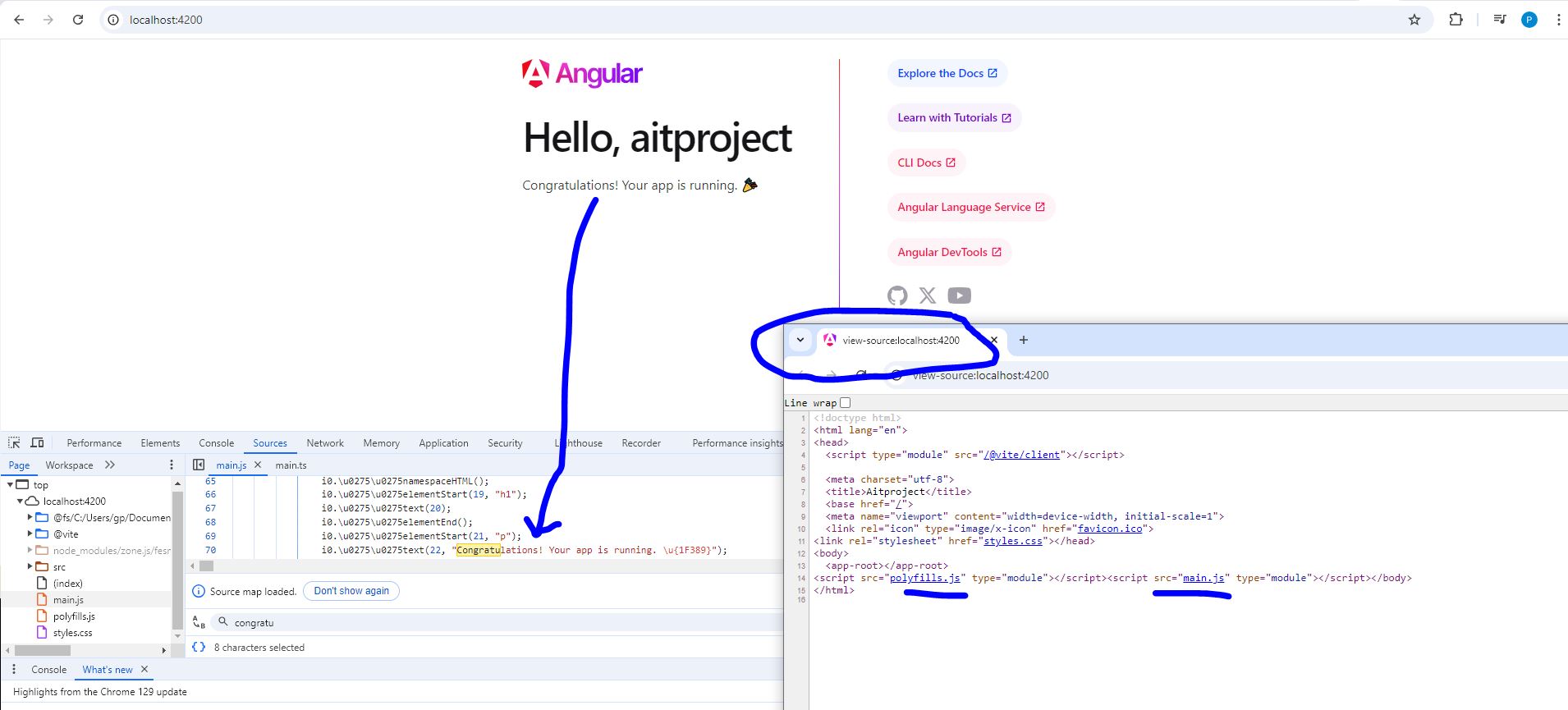Toggle the replace option in search bar

coord(199,622)
